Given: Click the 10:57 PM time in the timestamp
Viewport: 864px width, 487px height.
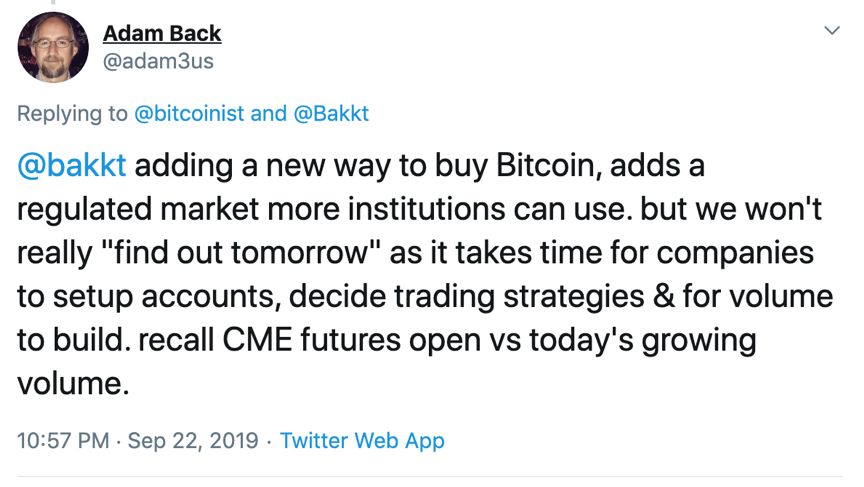Looking at the screenshot, I should (x=62, y=440).
